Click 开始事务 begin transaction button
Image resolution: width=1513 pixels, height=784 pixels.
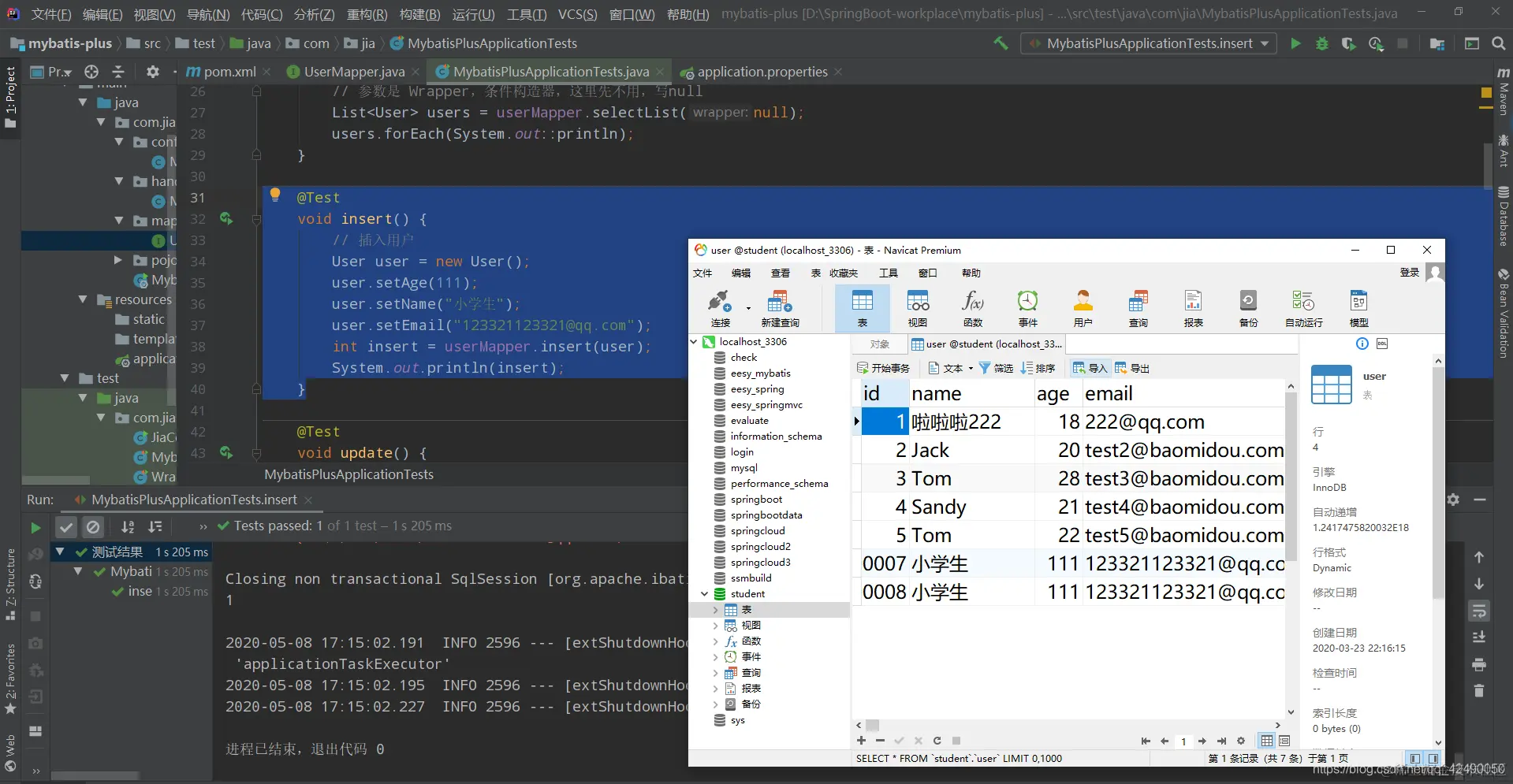[883, 368]
